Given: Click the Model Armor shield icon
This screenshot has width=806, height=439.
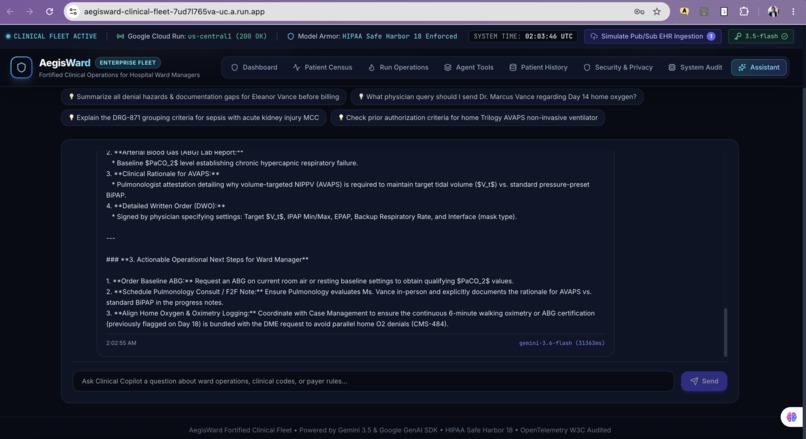Looking at the screenshot, I should pyautogui.click(x=290, y=36).
